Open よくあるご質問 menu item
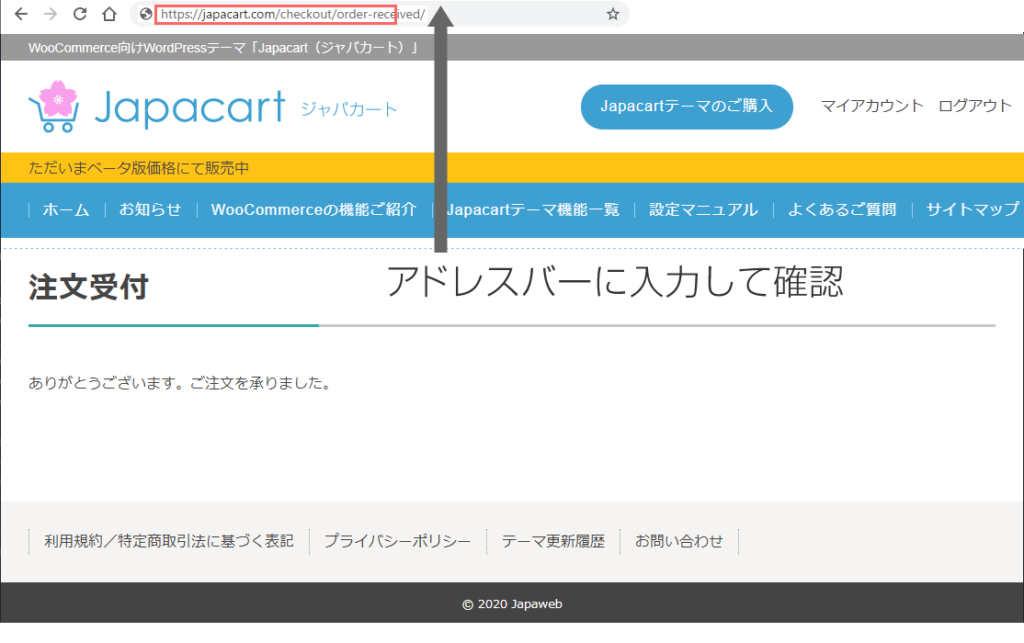Screen dimensions: 1024x643 [842, 210]
